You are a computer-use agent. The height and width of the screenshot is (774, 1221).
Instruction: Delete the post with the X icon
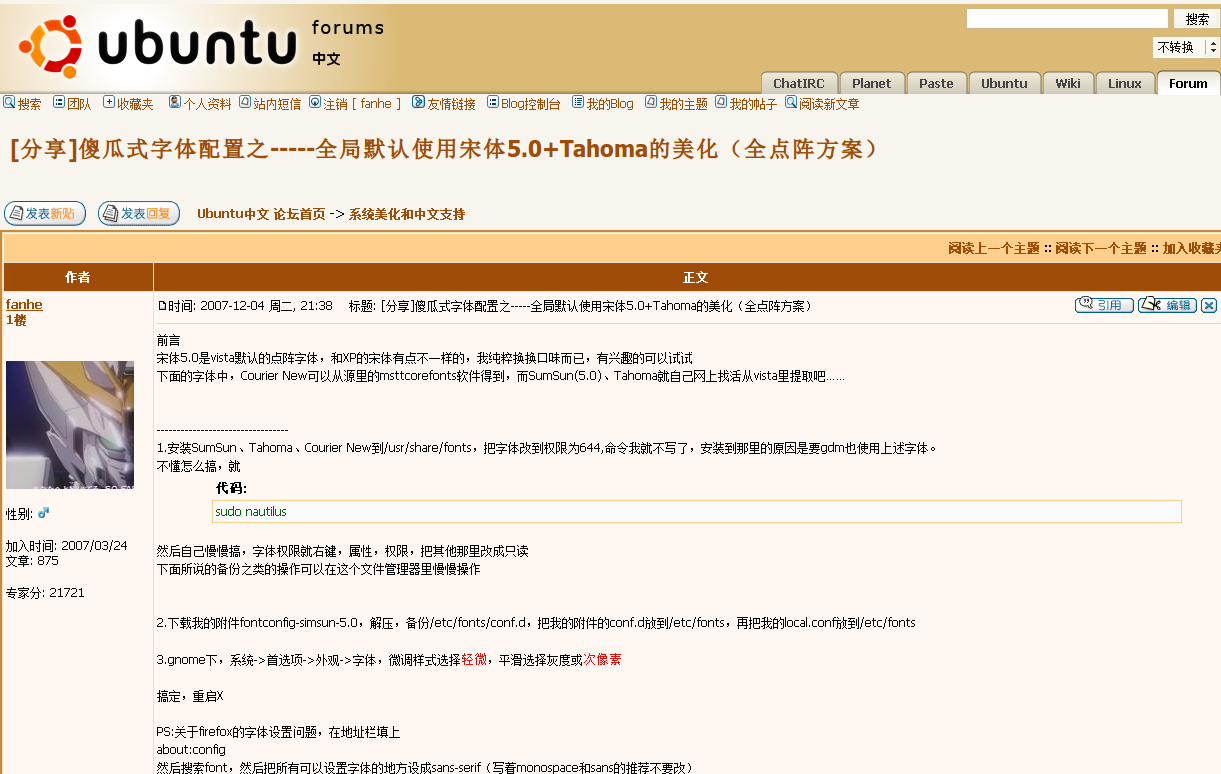1209,305
